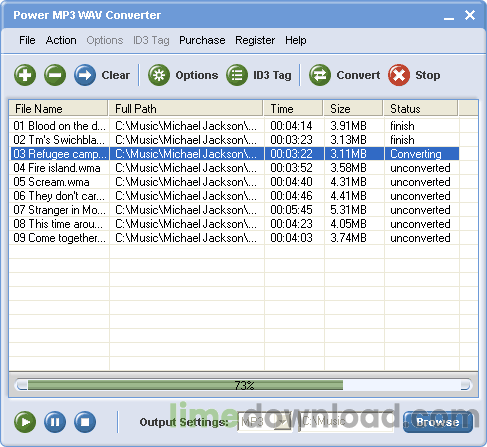Click the green Play playback button
487x447 pixels.
(x=25, y=422)
